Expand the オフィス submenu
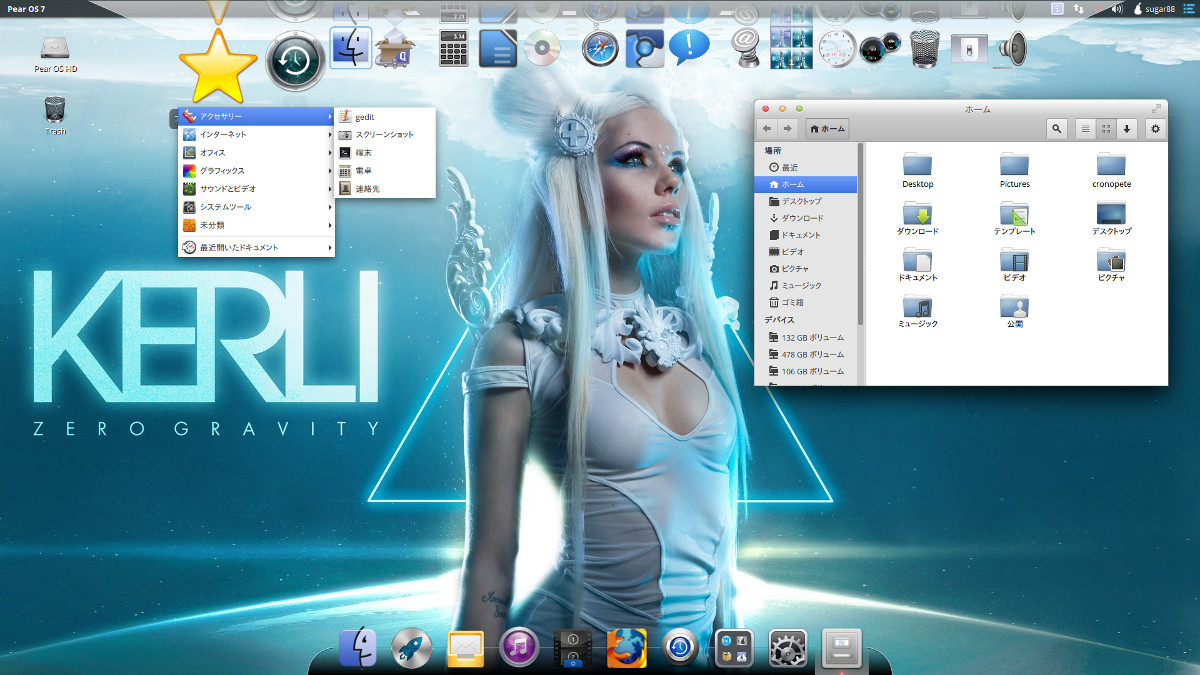Image resolution: width=1200 pixels, height=675 pixels. pos(256,153)
